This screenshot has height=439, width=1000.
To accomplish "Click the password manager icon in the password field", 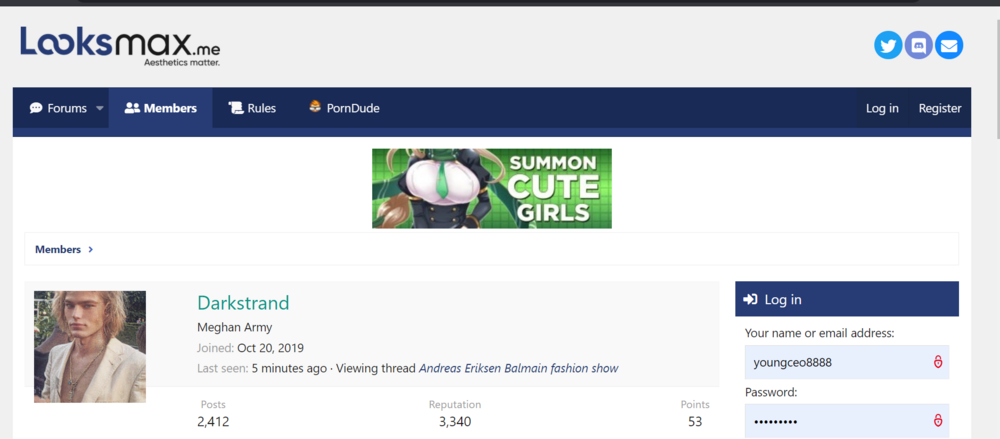I will coord(938,421).
